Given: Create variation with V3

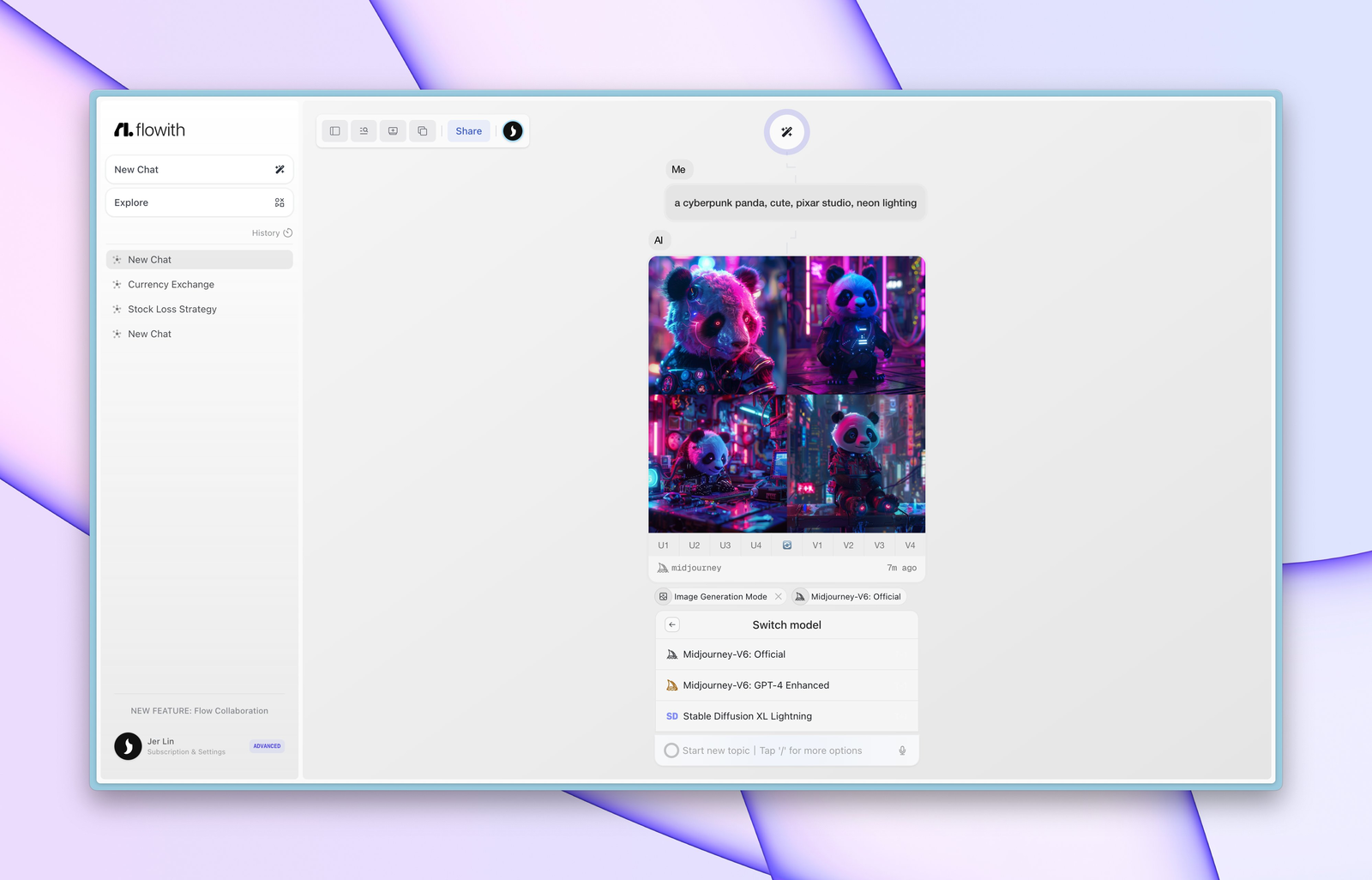Looking at the screenshot, I should (x=879, y=545).
